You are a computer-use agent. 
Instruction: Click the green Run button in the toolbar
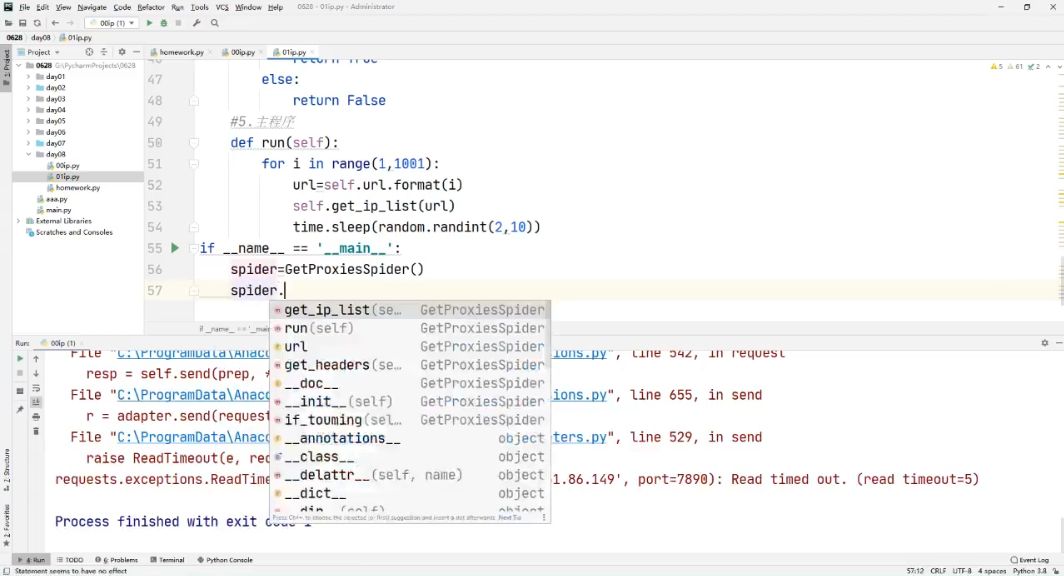coord(150,23)
